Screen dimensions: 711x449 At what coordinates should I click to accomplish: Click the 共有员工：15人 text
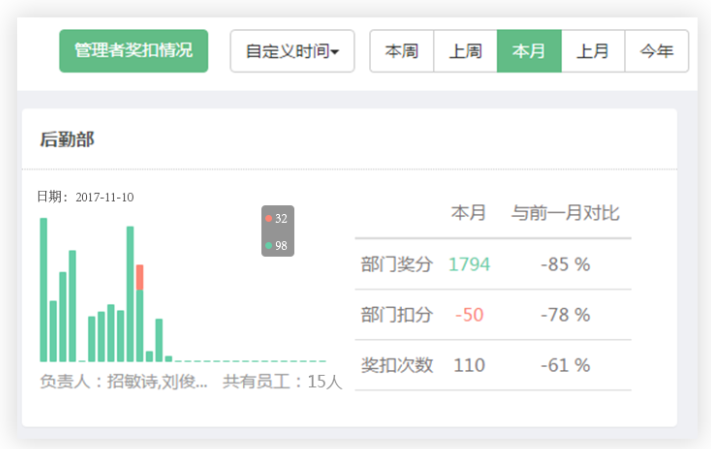(282, 381)
